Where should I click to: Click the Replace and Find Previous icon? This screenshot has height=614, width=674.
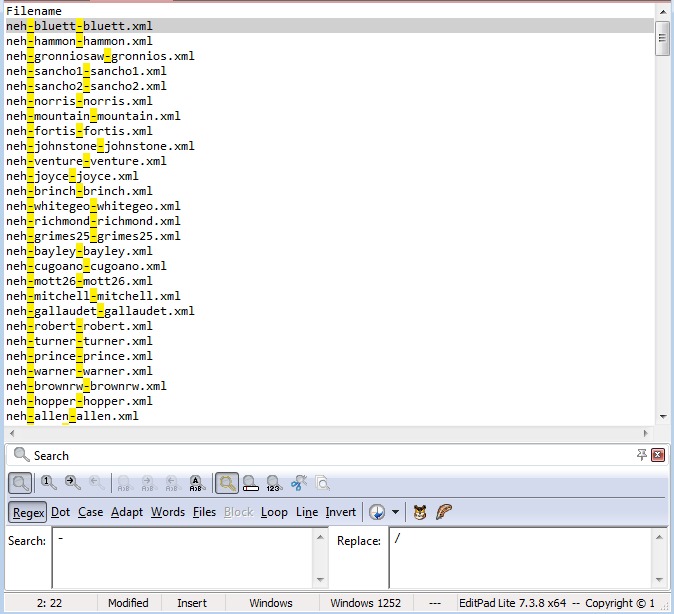pyautogui.click(x=172, y=483)
